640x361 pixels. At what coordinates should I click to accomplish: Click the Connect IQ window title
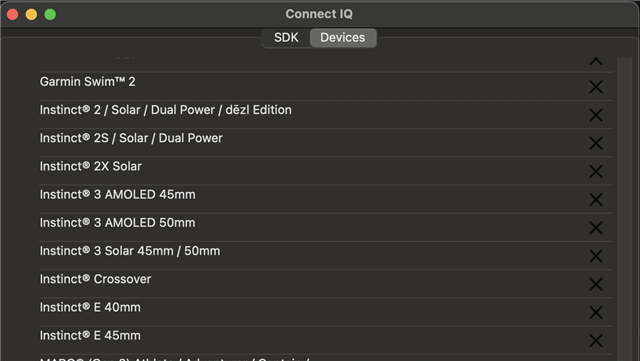point(319,14)
